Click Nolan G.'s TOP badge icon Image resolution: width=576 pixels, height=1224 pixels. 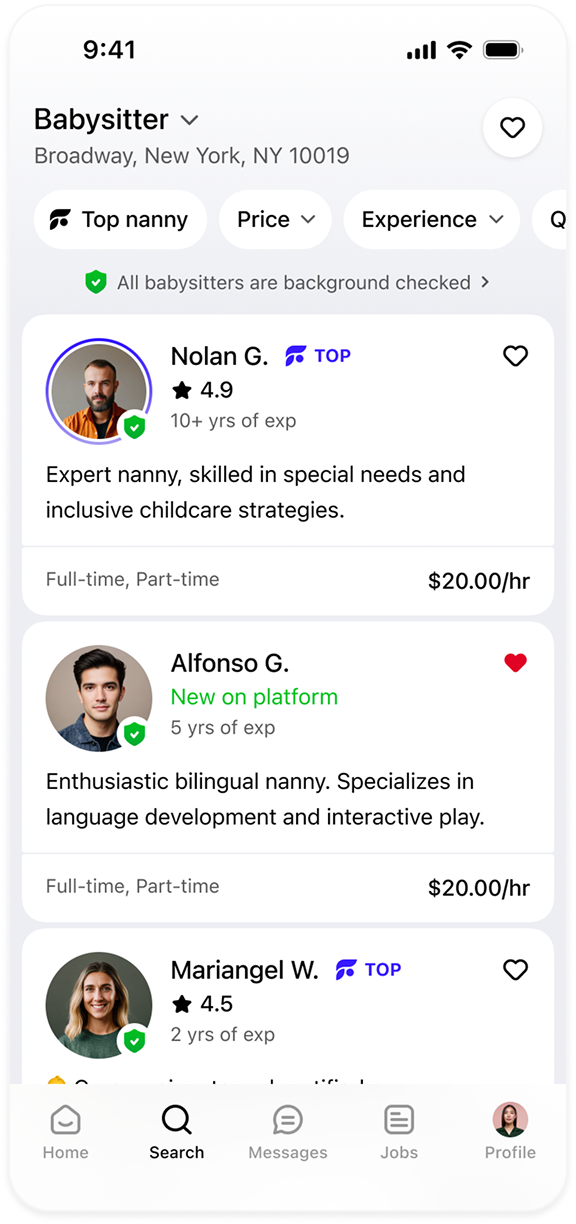[x=295, y=356]
